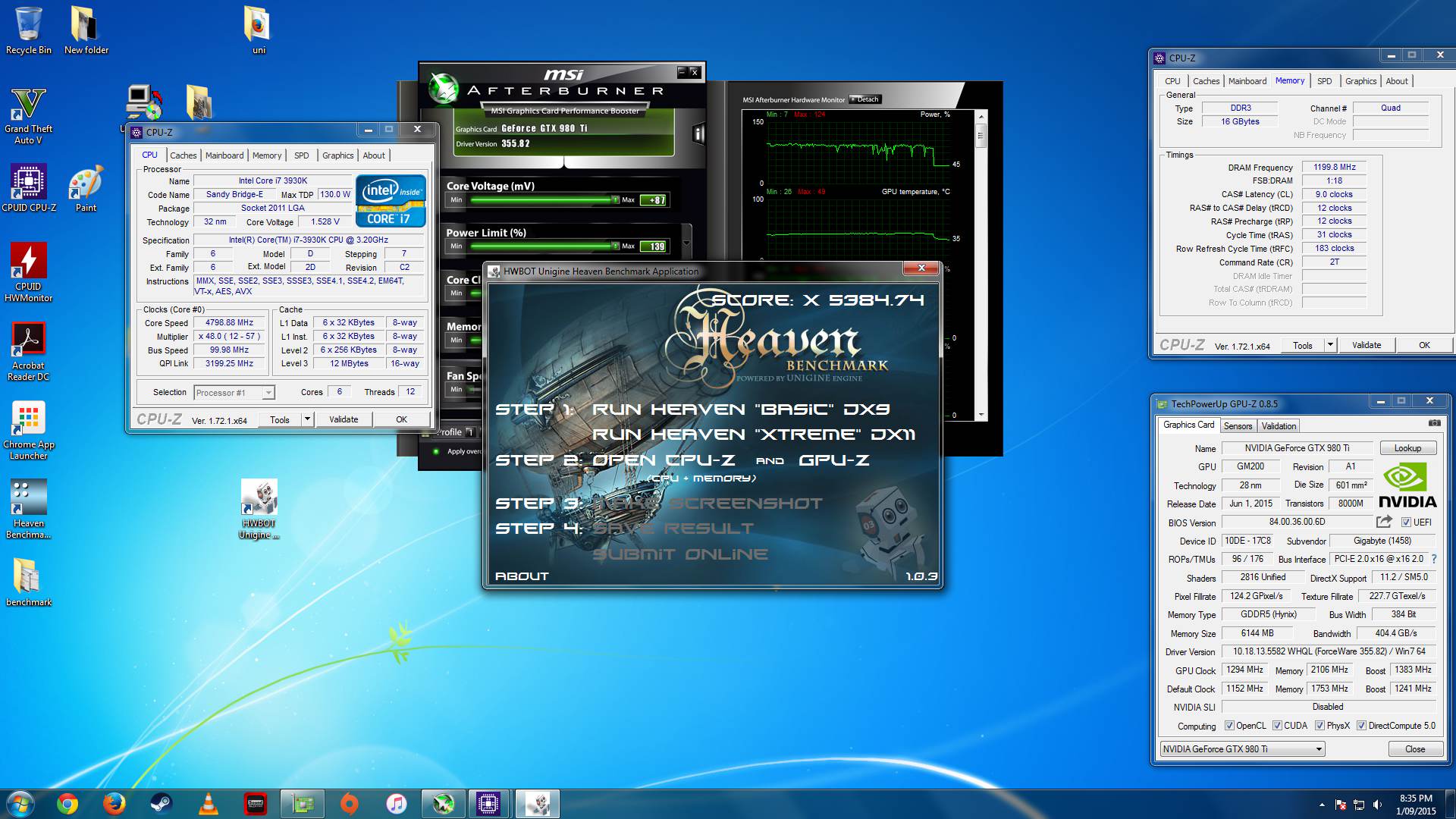Click the Core Voltage slider in Afterburner

(544, 200)
